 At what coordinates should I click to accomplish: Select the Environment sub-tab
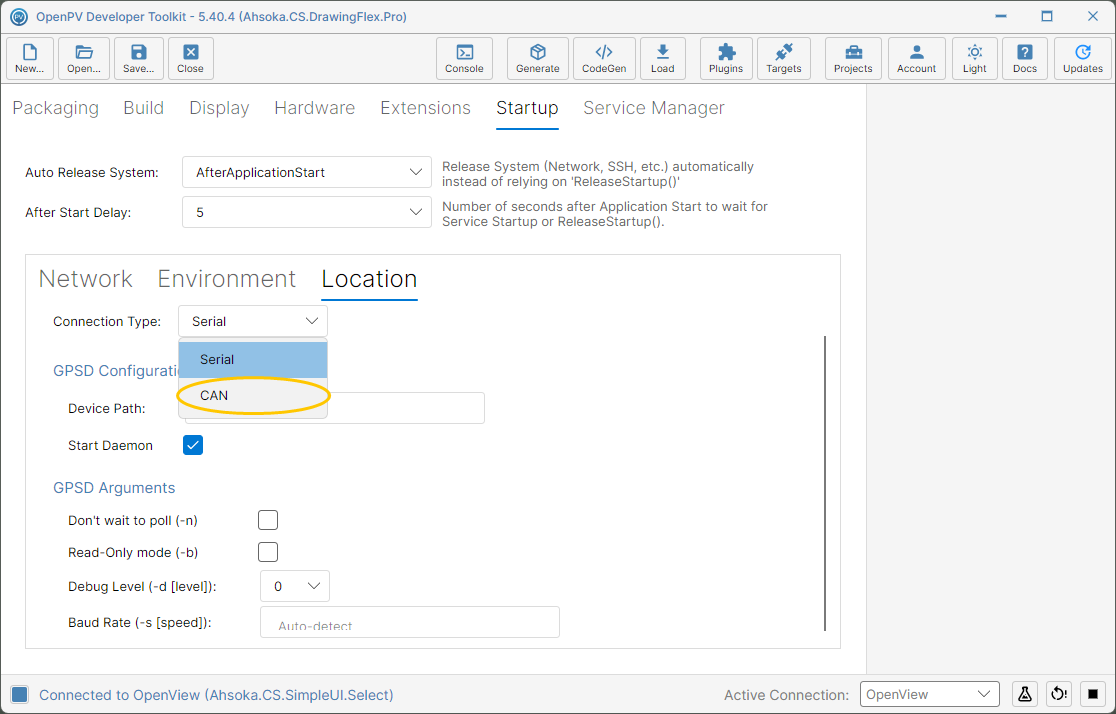tap(226, 278)
